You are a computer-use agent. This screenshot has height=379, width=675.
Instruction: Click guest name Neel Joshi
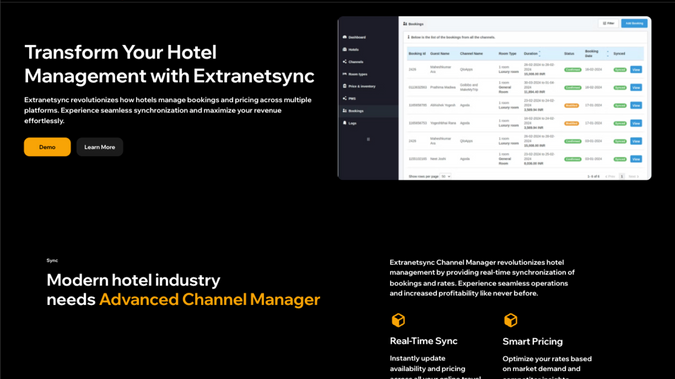438,159
